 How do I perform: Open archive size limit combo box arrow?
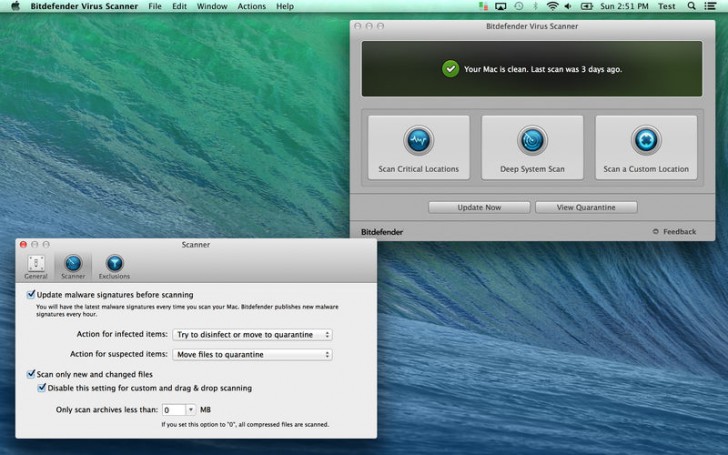pos(190,410)
